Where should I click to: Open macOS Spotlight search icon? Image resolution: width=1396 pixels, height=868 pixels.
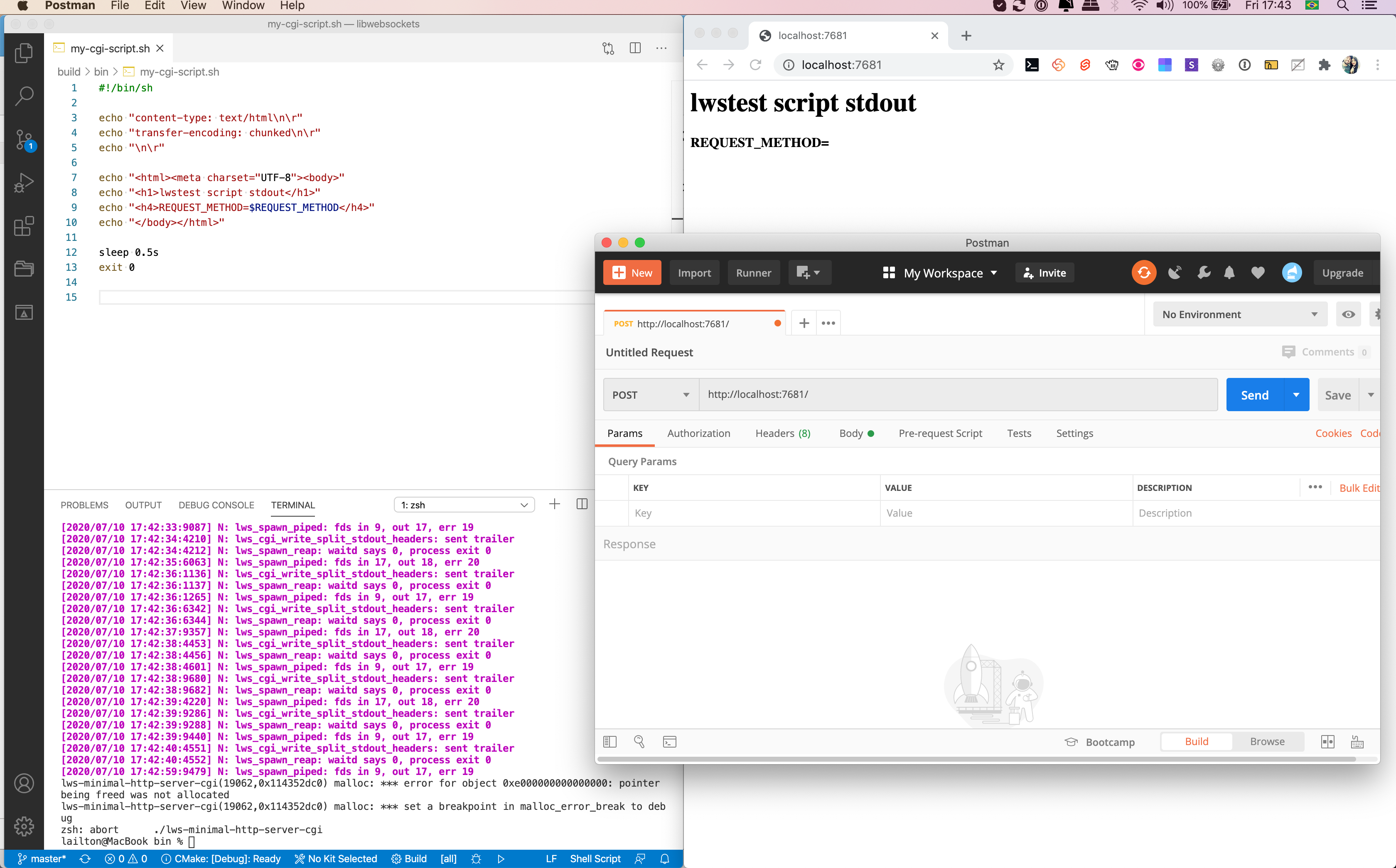(1342, 6)
